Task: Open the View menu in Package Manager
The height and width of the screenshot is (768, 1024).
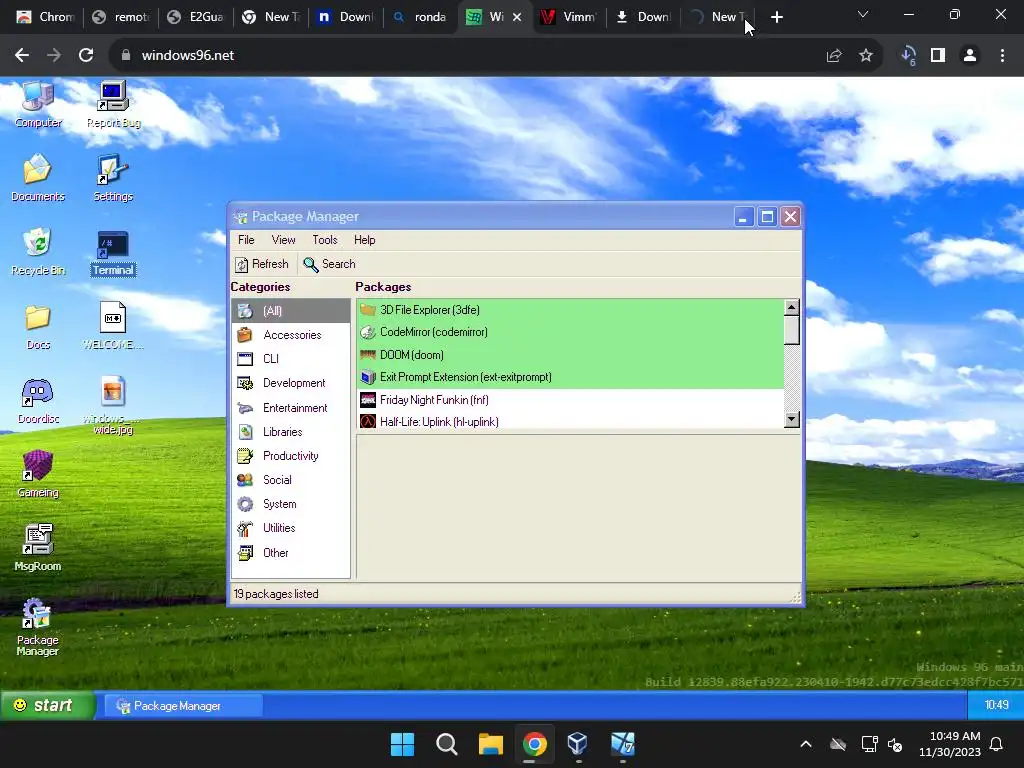Action: click(x=283, y=240)
